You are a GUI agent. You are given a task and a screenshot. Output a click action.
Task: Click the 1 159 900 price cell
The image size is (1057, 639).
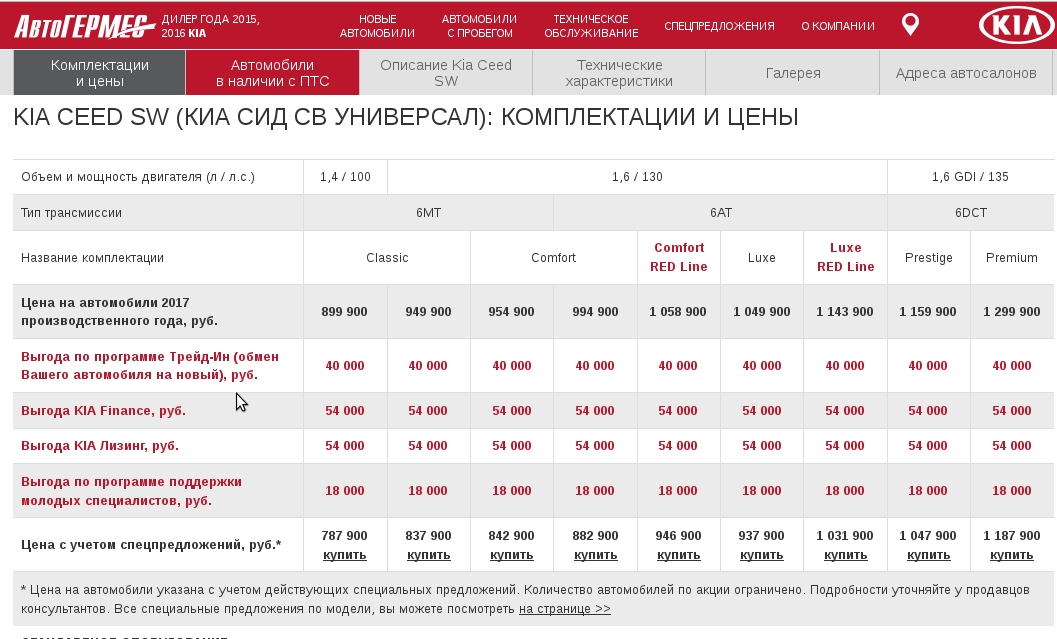point(928,311)
